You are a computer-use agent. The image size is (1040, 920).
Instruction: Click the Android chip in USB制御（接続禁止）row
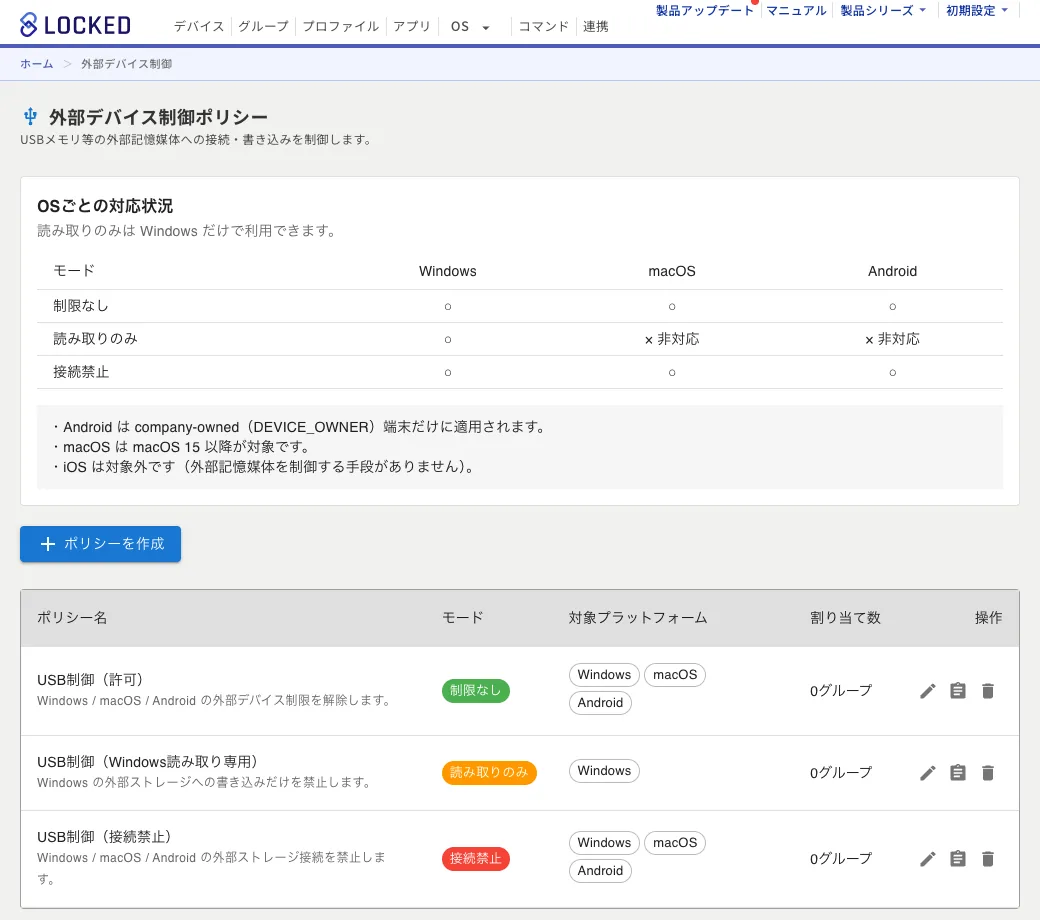(600, 871)
